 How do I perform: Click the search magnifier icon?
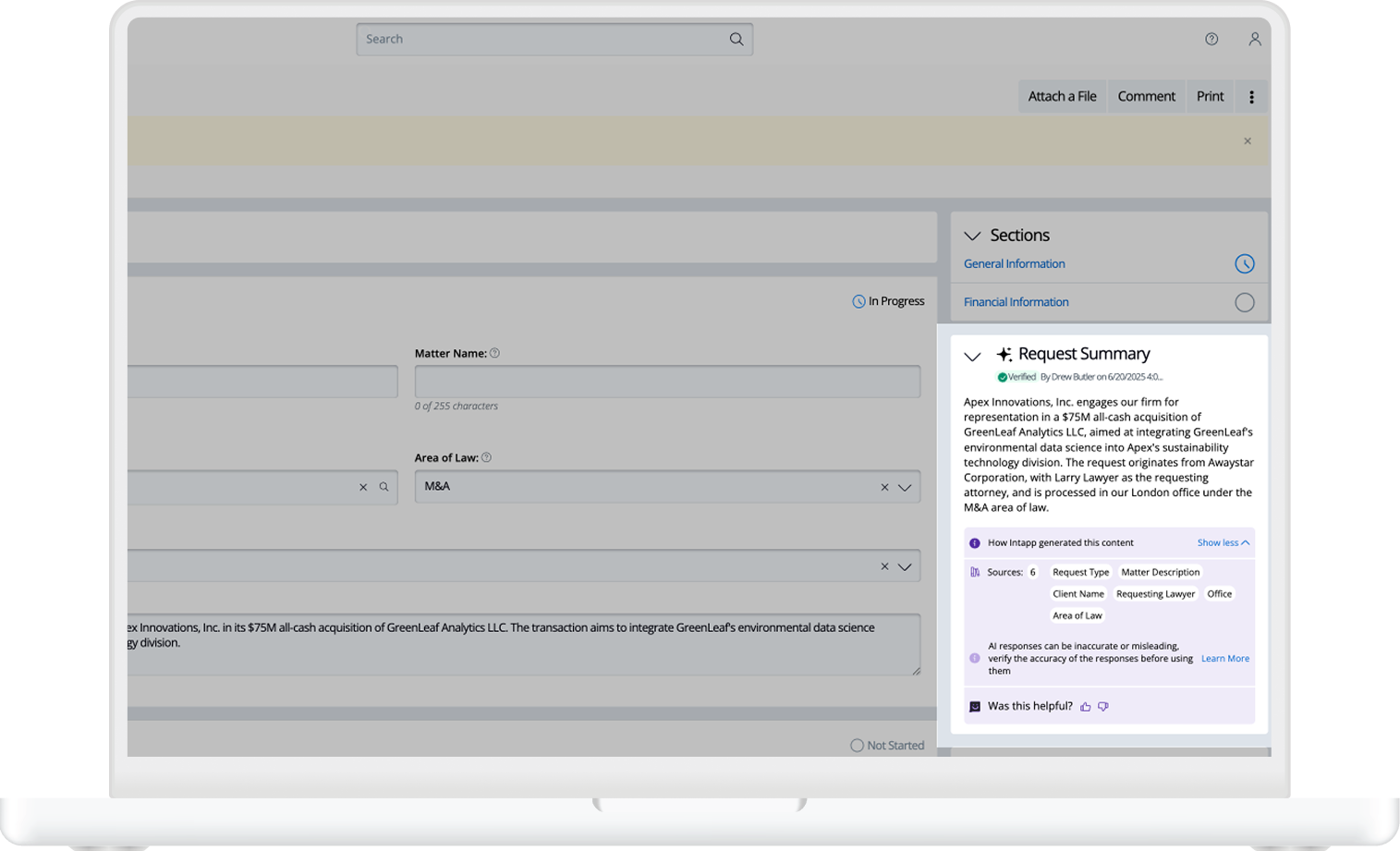[x=736, y=39]
